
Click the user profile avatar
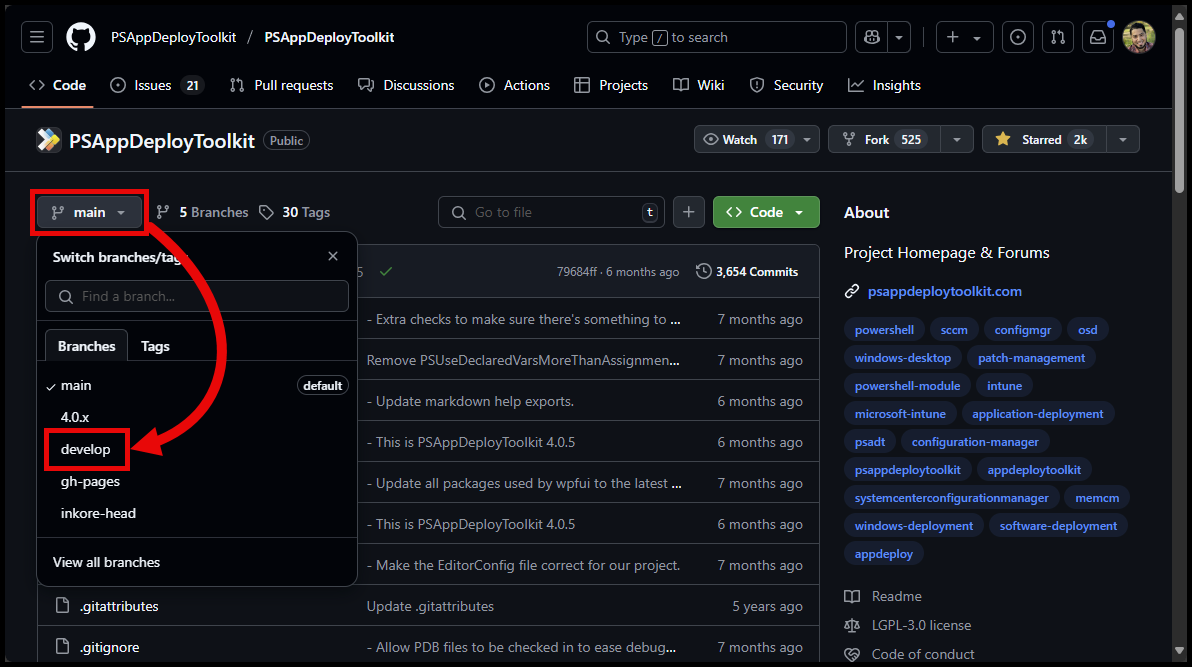click(x=1138, y=37)
